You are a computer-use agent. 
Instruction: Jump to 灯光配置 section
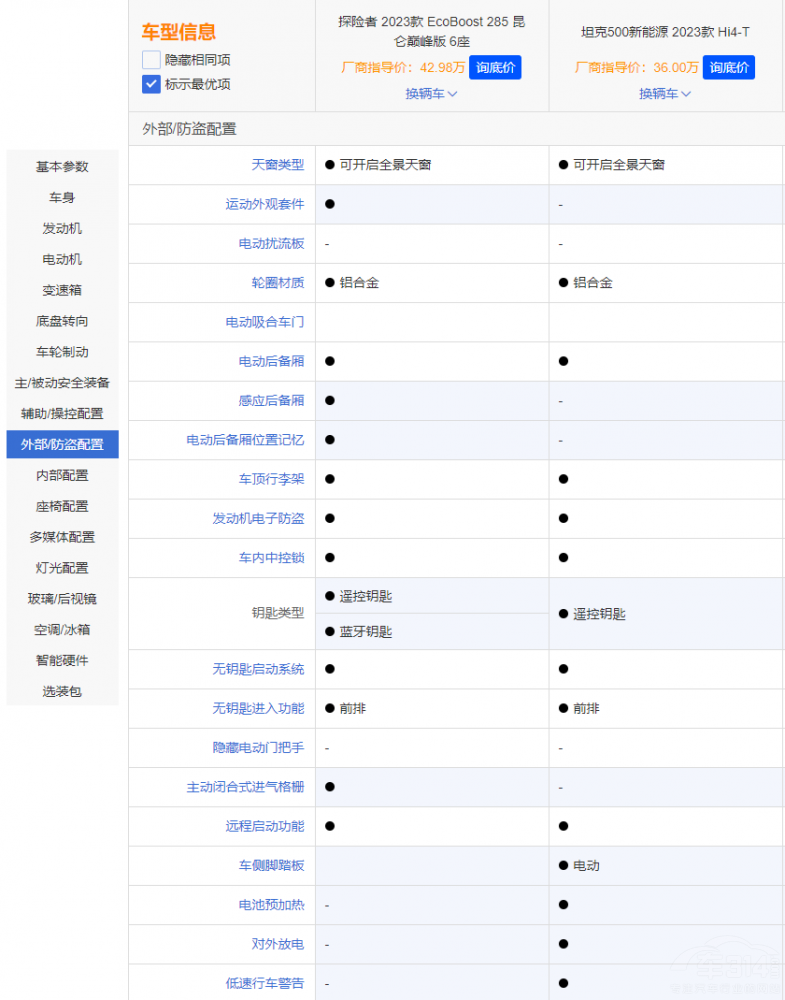62,567
